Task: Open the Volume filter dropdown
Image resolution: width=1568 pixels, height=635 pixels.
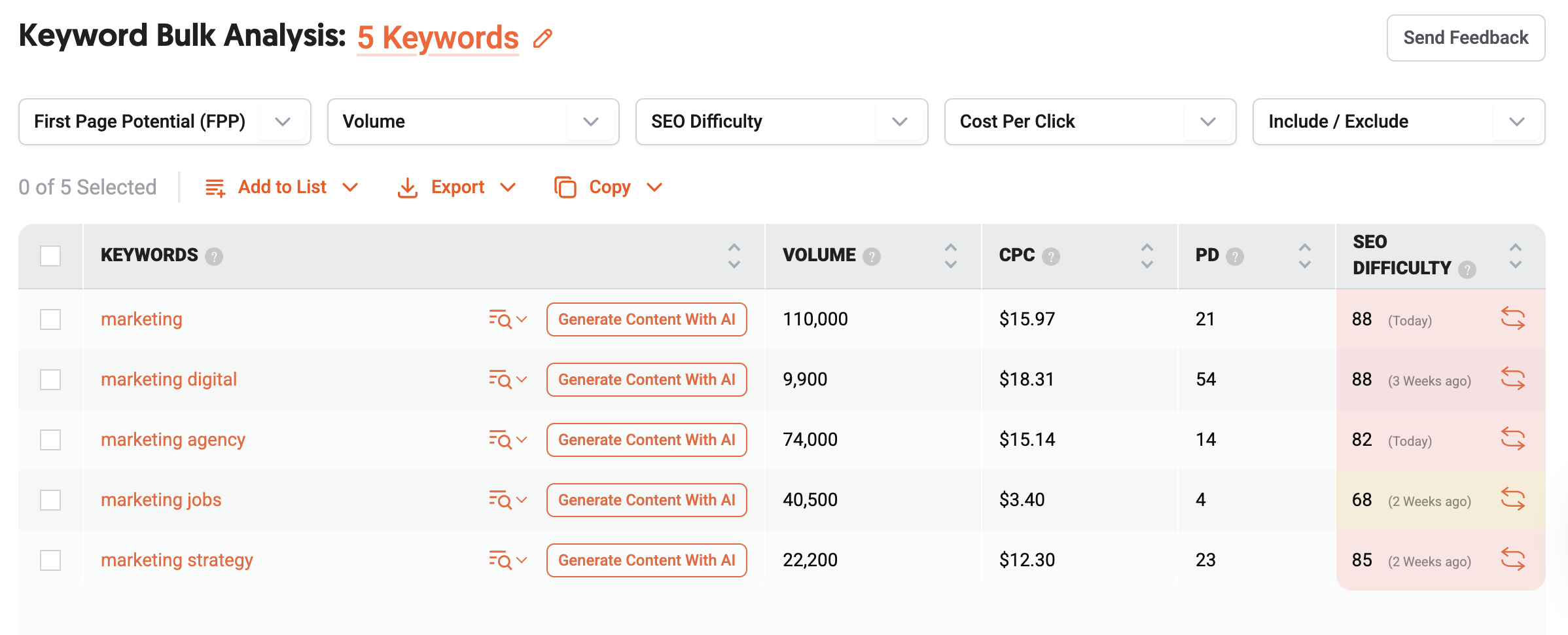Action: [x=473, y=122]
